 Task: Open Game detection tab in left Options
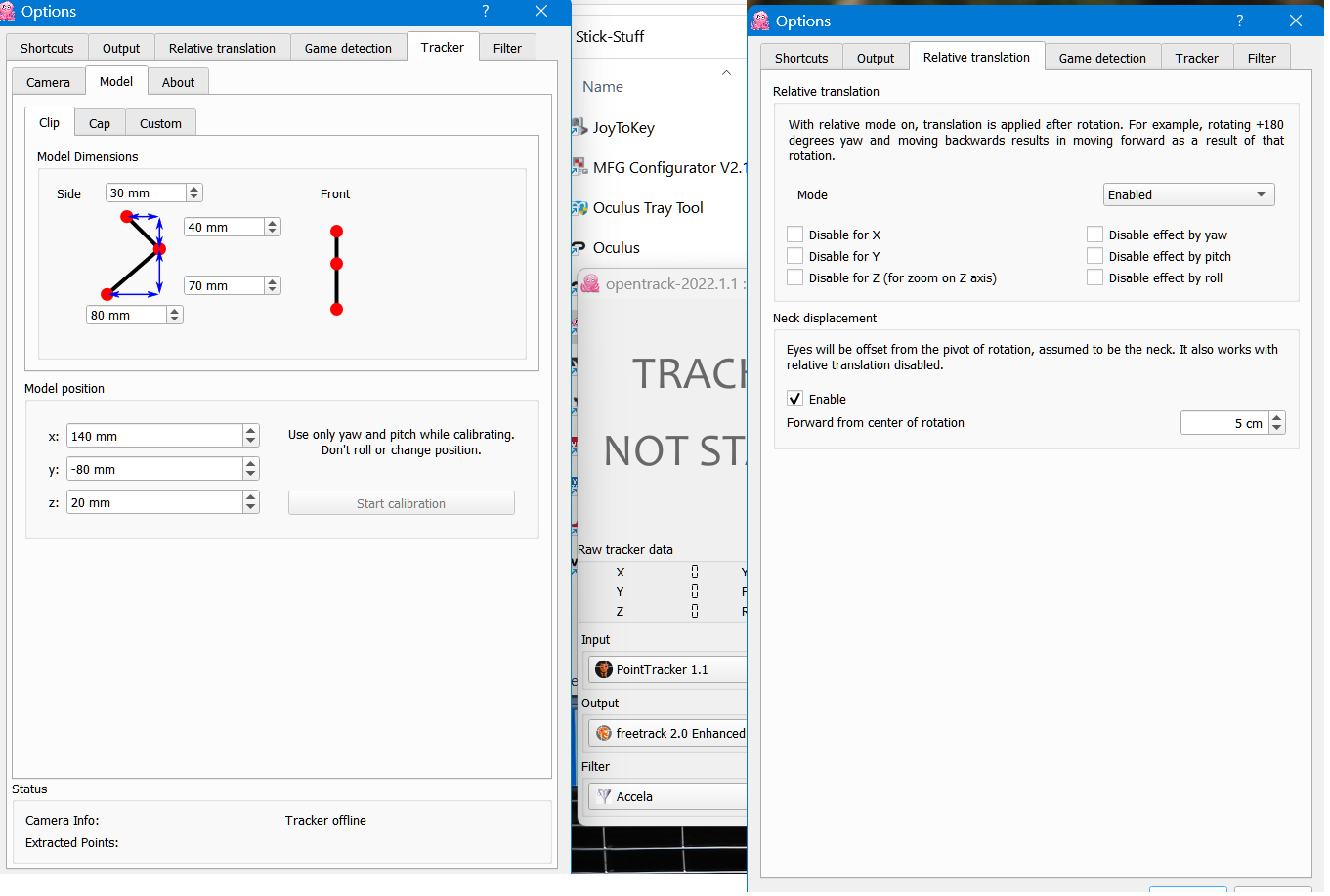click(348, 48)
